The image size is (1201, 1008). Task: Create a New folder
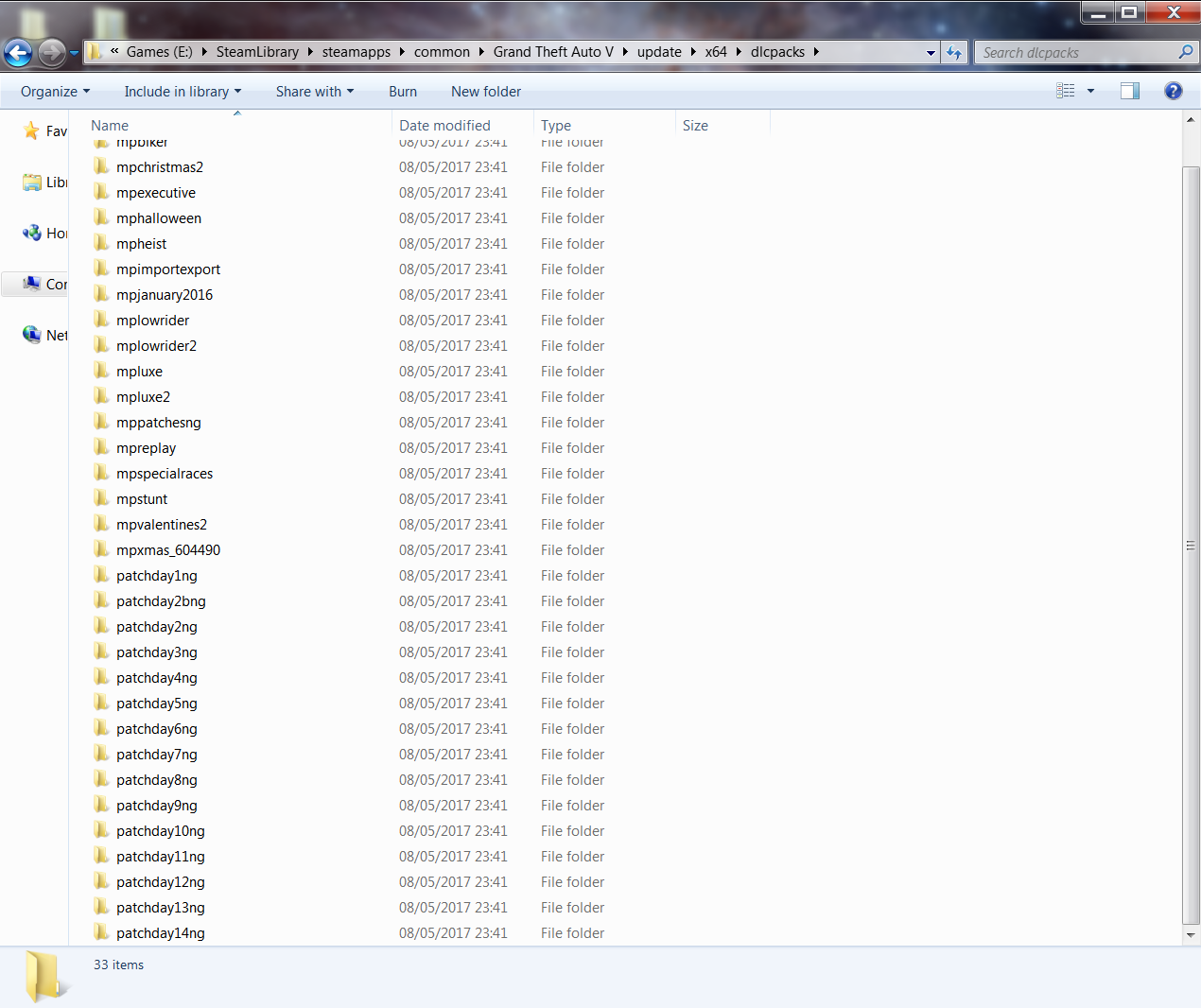(x=486, y=92)
